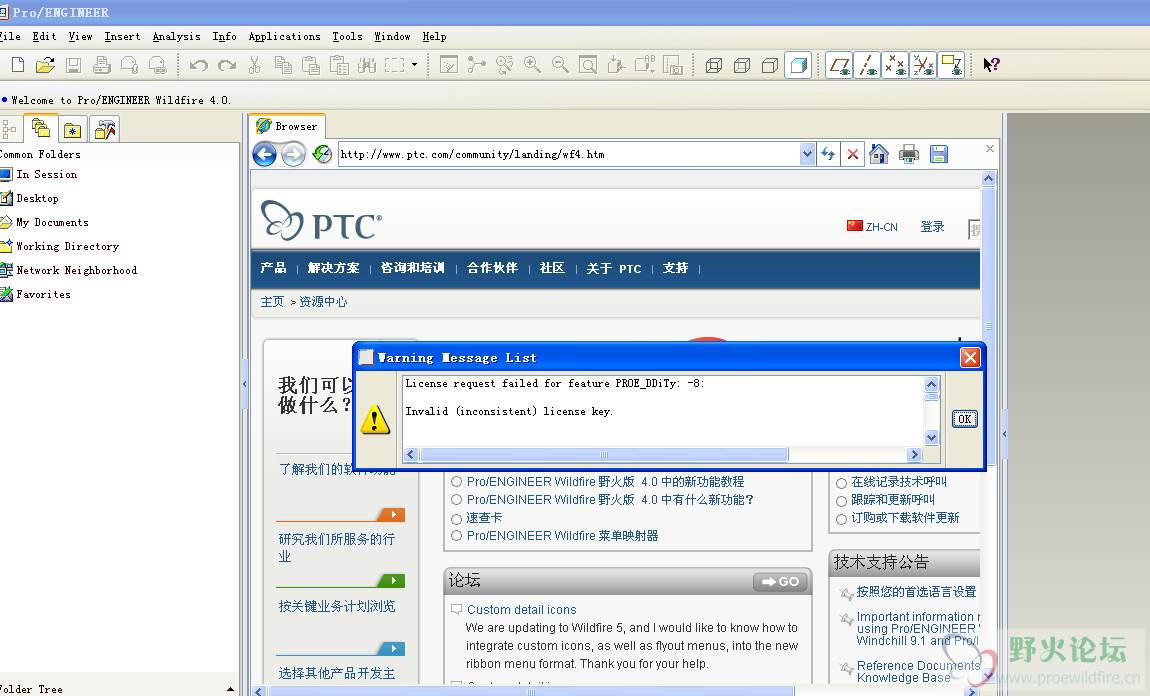Click the Cut scissors icon
The width and height of the screenshot is (1150, 696).
pos(254,65)
